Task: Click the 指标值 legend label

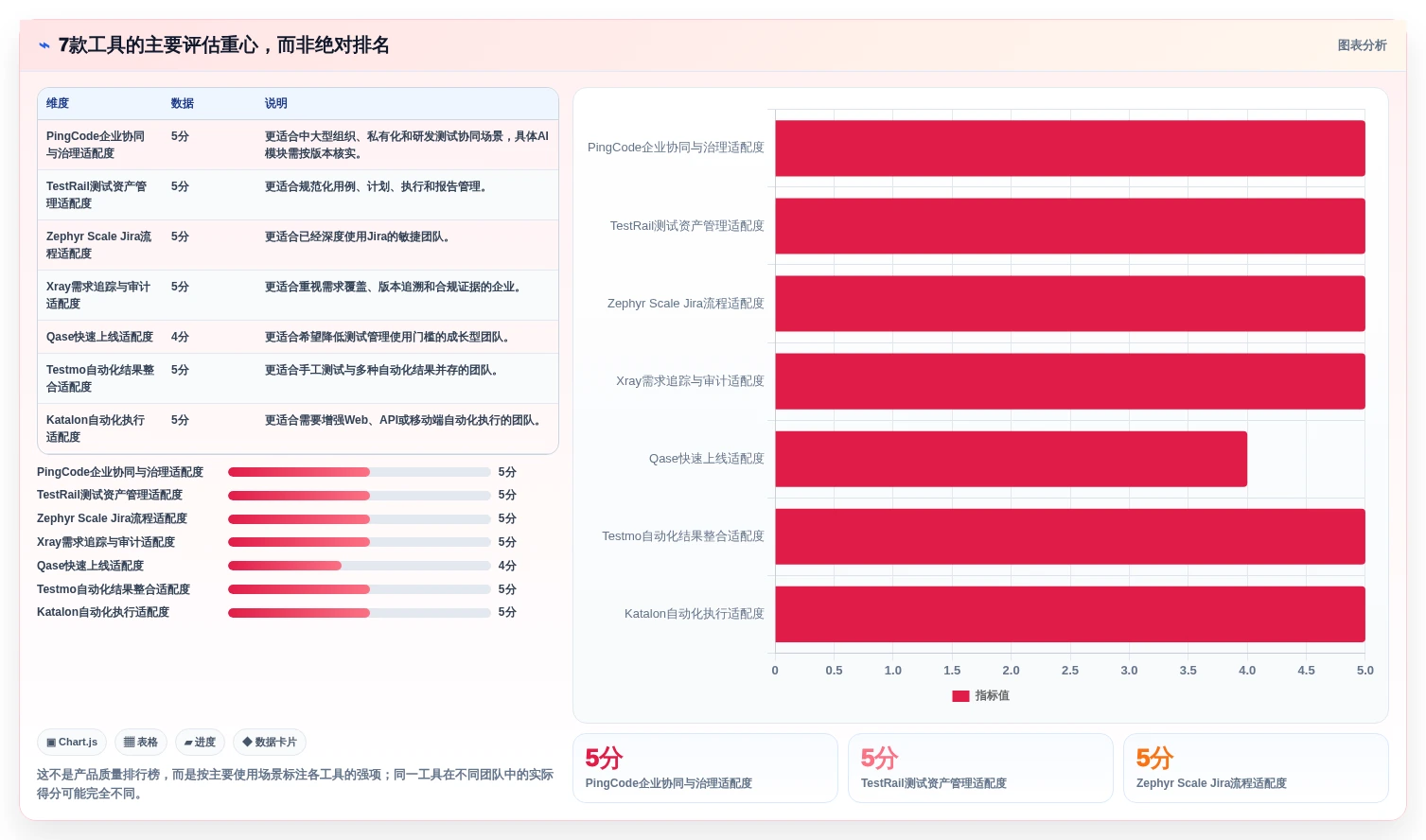Action: [x=993, y=695]
